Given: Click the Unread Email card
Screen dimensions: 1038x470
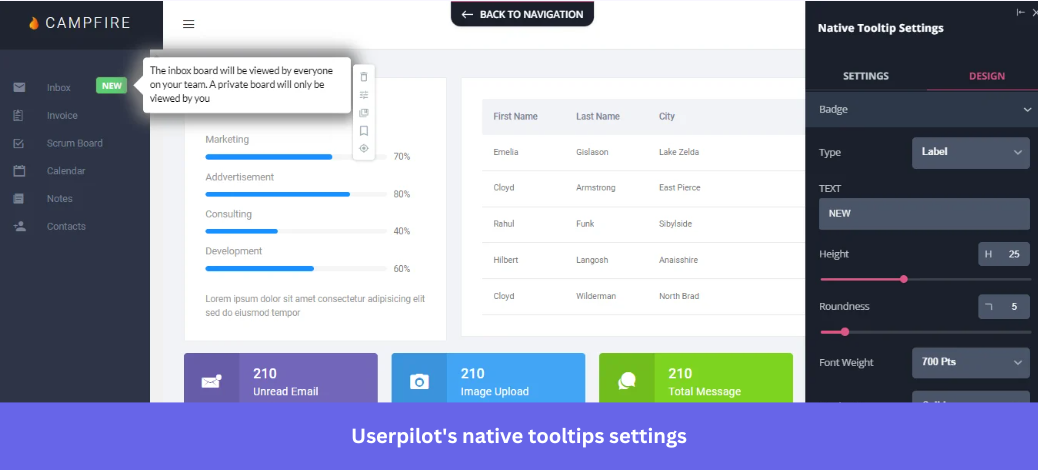Looking at the screenshot, I should [x=281, y=378].
